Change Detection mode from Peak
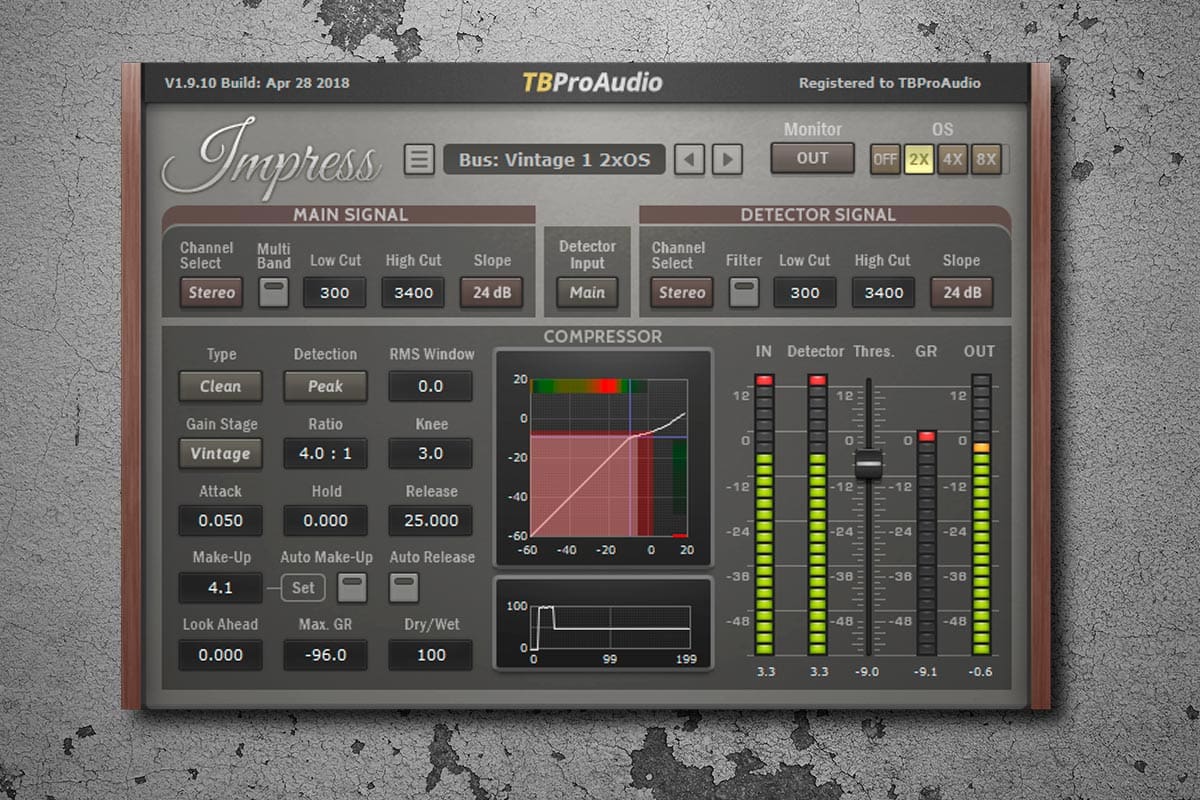Viewport: 1200px width, 800px height. click(325, 386)
